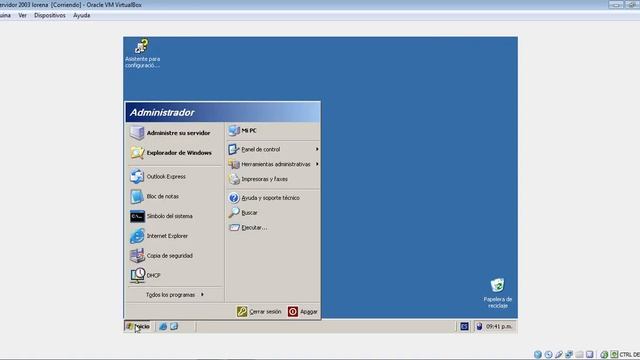Click VirtualBox optical disc status icon
Screen dimensions: 640x360
click(548, 355)
